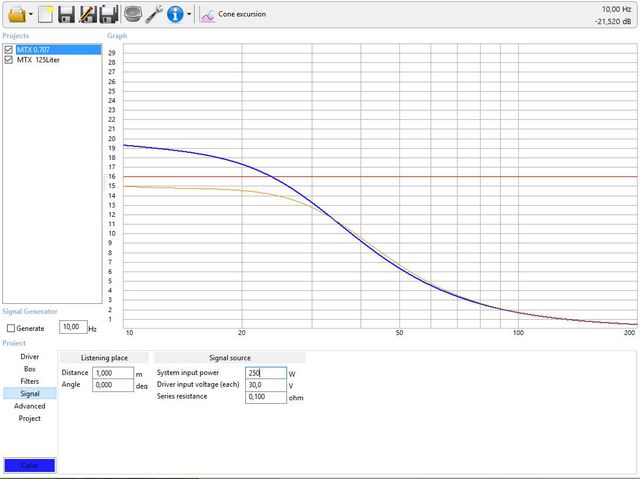Toggle MTX 125Liter project checkbox
Screen dimensions: 640x479
[9, 60]
